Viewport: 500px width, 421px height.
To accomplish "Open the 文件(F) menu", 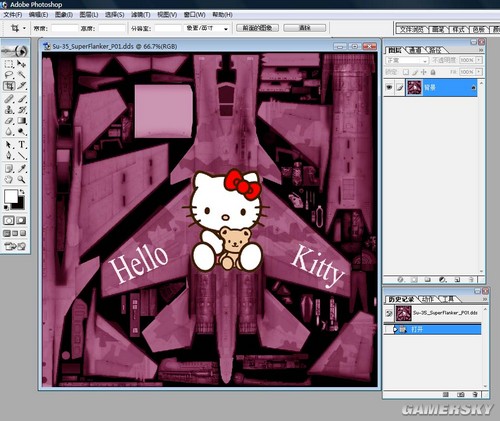I will coord(13,15).
